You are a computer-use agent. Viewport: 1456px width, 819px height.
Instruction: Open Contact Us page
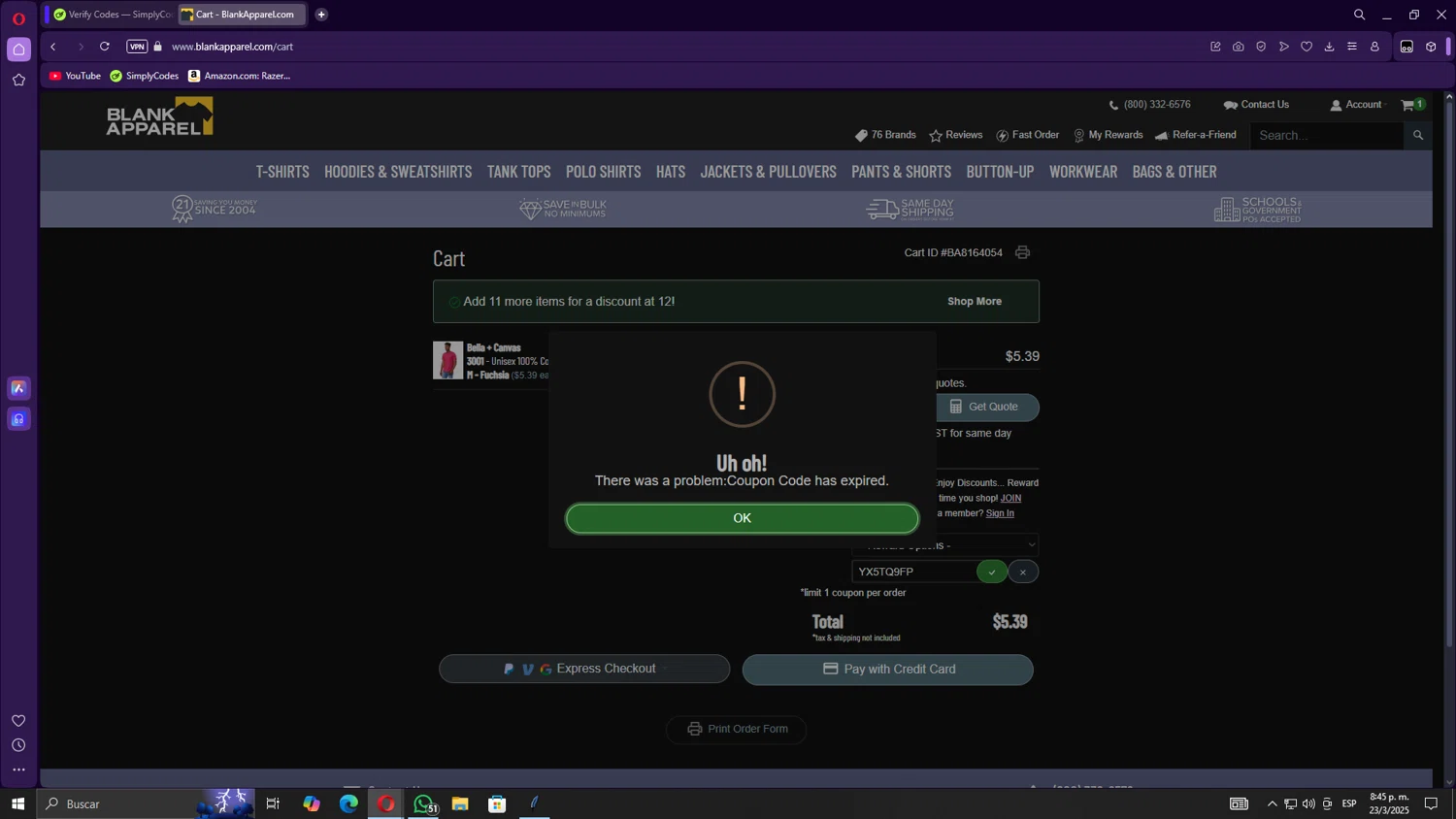[1256, 105]
